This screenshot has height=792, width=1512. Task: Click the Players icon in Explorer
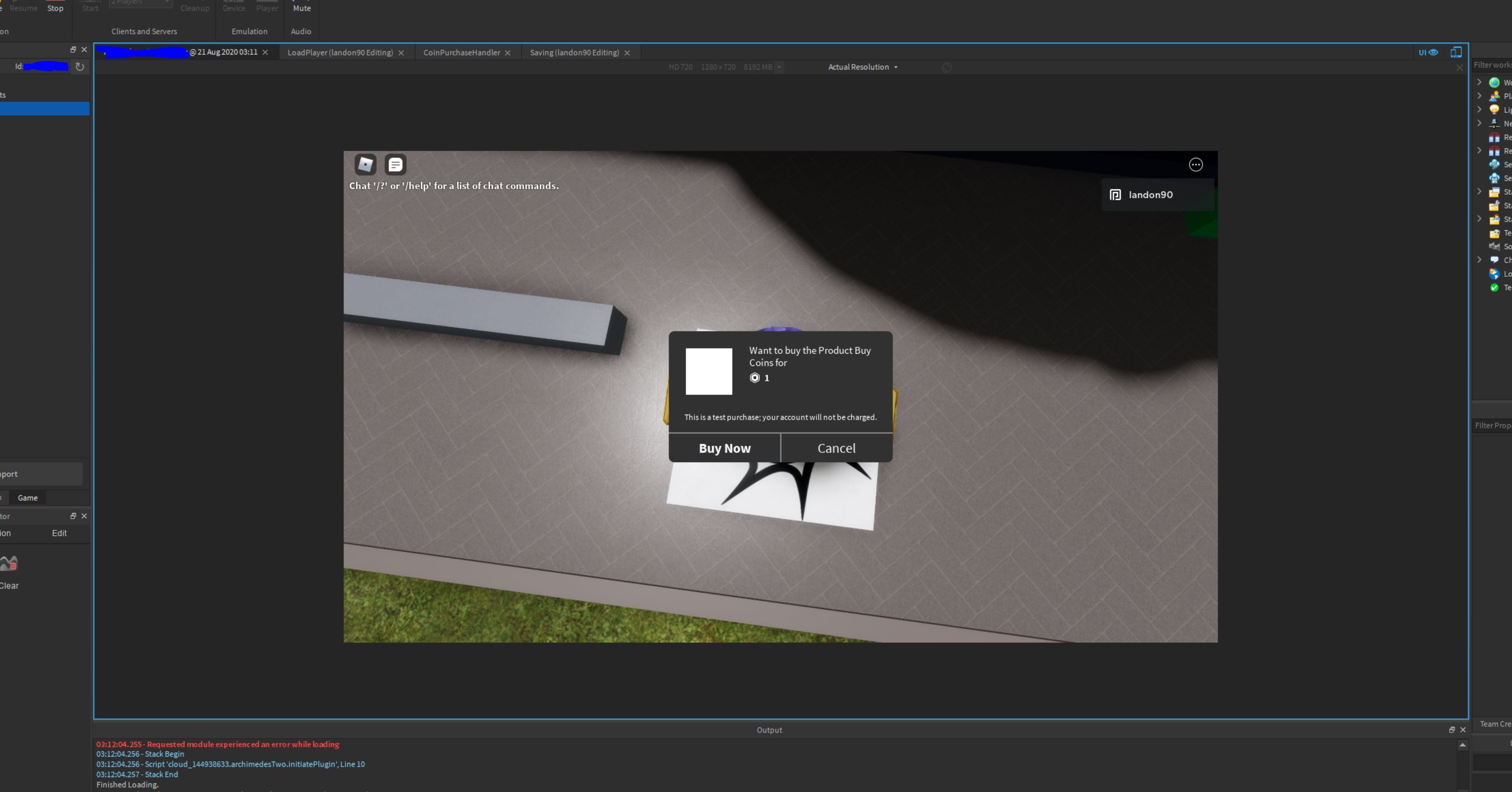coord(1494,96)
